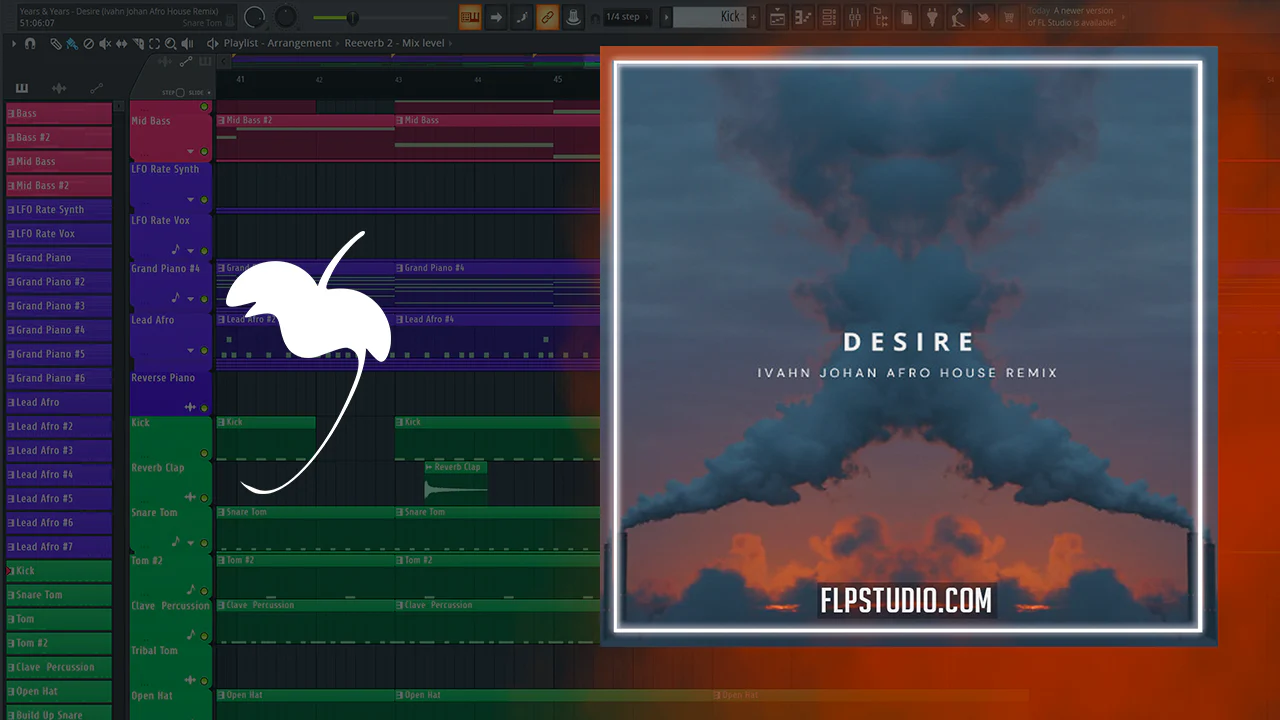Open the plugin picker plug icon

[932, 17]
